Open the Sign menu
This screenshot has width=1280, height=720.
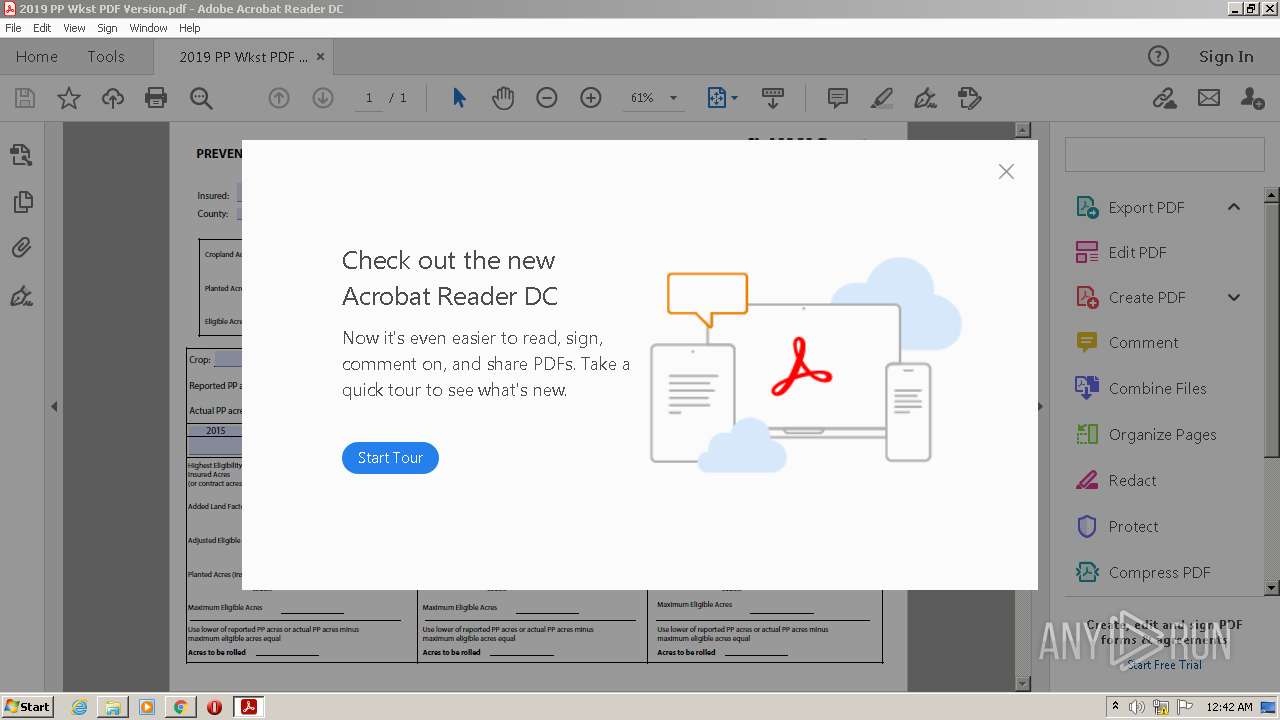[x=107, y=28]
